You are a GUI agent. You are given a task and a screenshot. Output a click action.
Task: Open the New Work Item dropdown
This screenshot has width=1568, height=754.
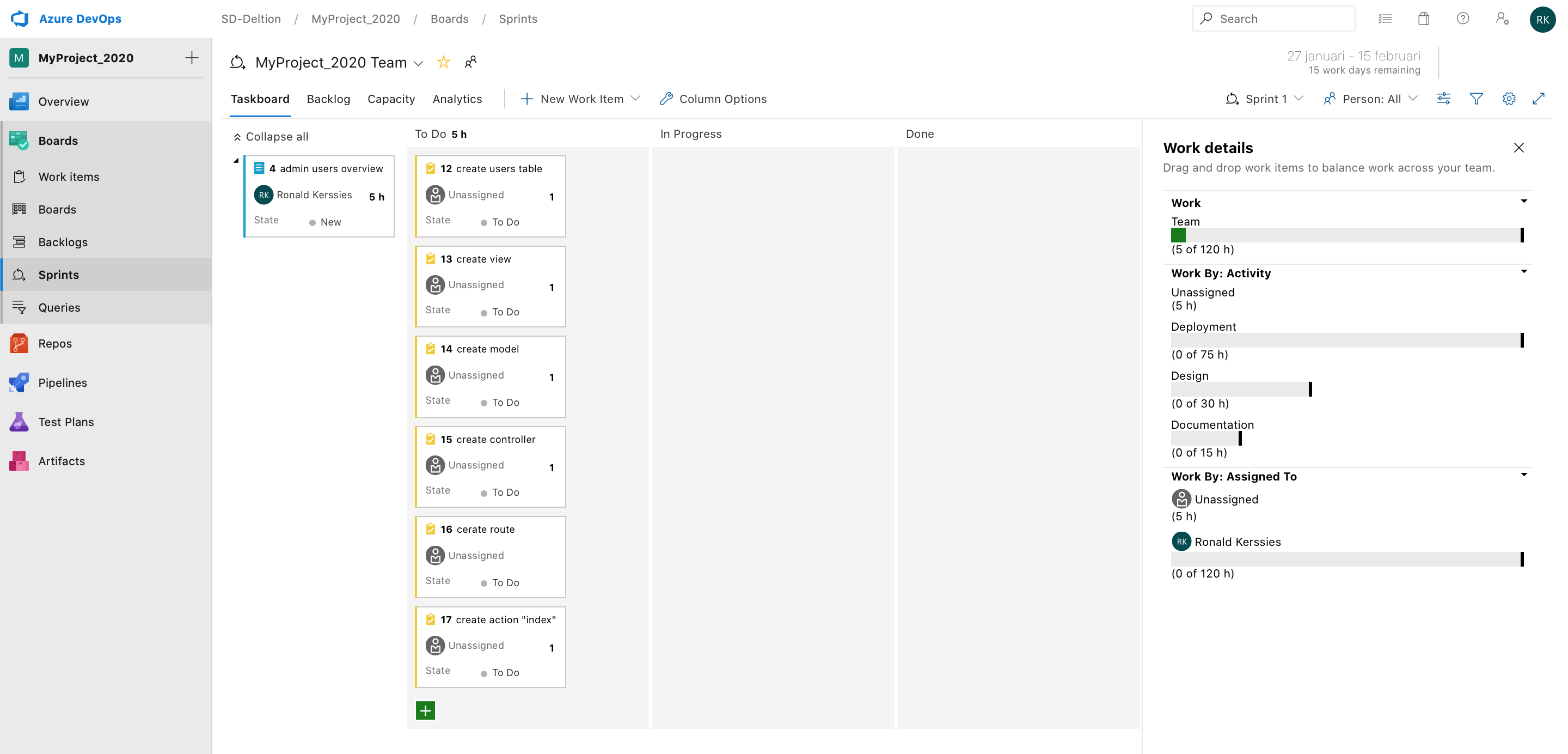coord(580,99)
